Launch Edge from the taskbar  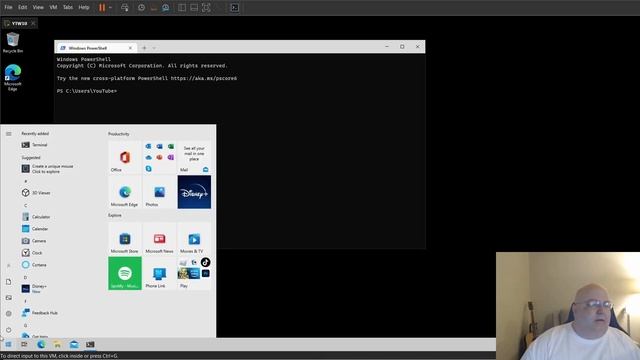(41, 344)
